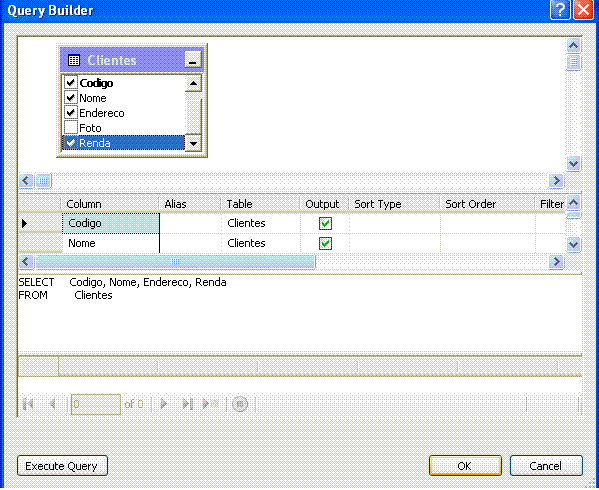Click the grid pane horizontal scrollbar thumb
Viewport: 599px width, 490px height.
coord(175,262)
